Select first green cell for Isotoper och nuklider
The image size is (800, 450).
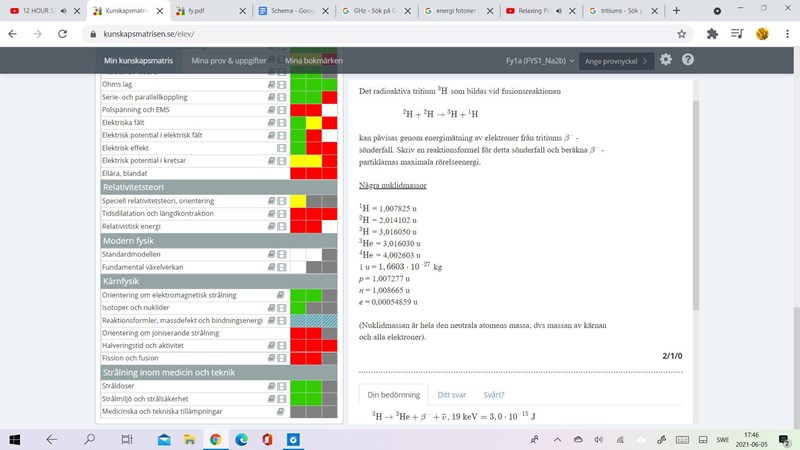[298, 308]
